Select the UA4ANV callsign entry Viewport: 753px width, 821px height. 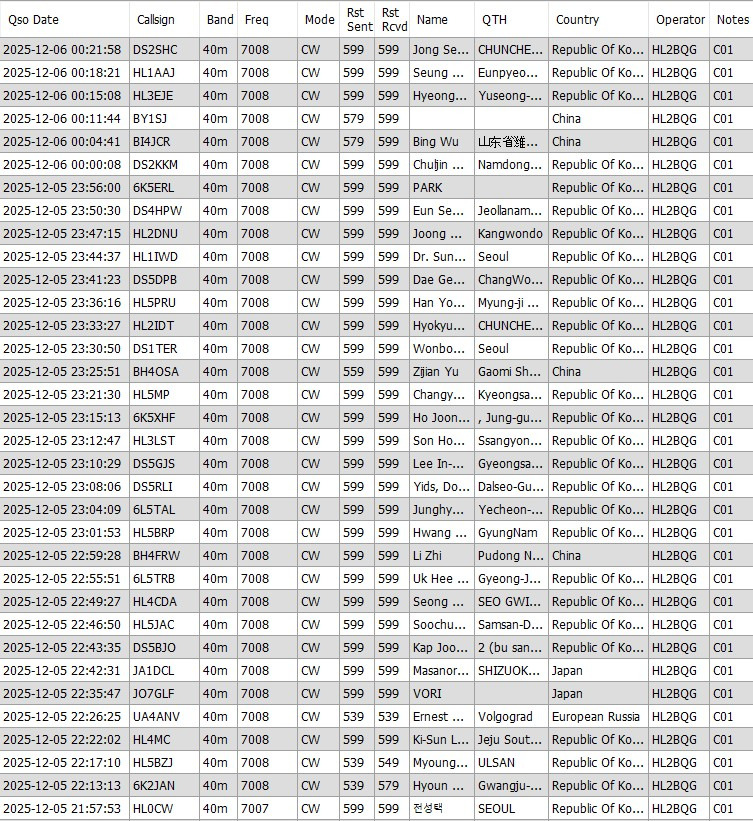click(x=156, y=716)
